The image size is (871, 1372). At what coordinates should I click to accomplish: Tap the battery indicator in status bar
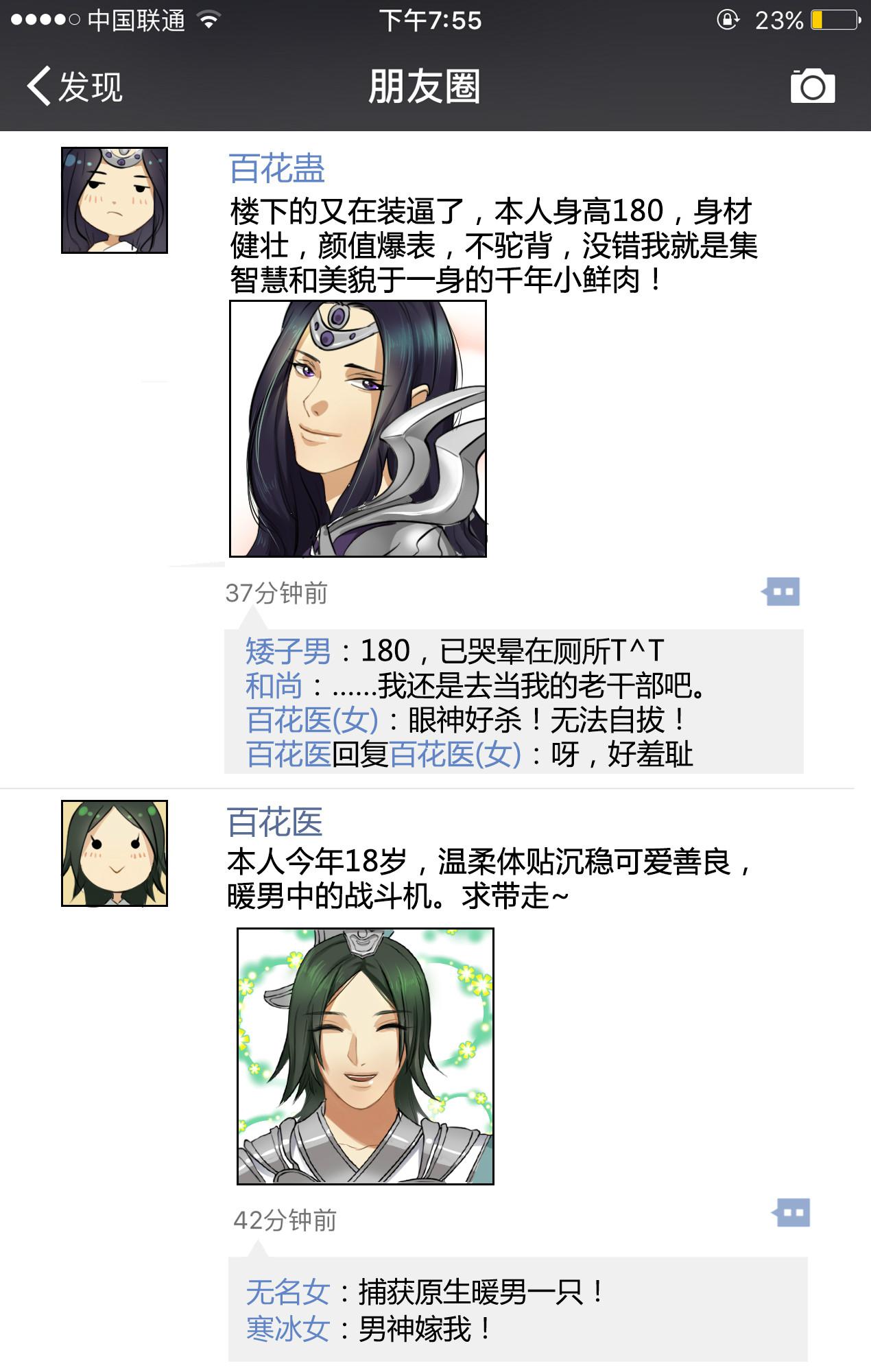tap(835, 20)
